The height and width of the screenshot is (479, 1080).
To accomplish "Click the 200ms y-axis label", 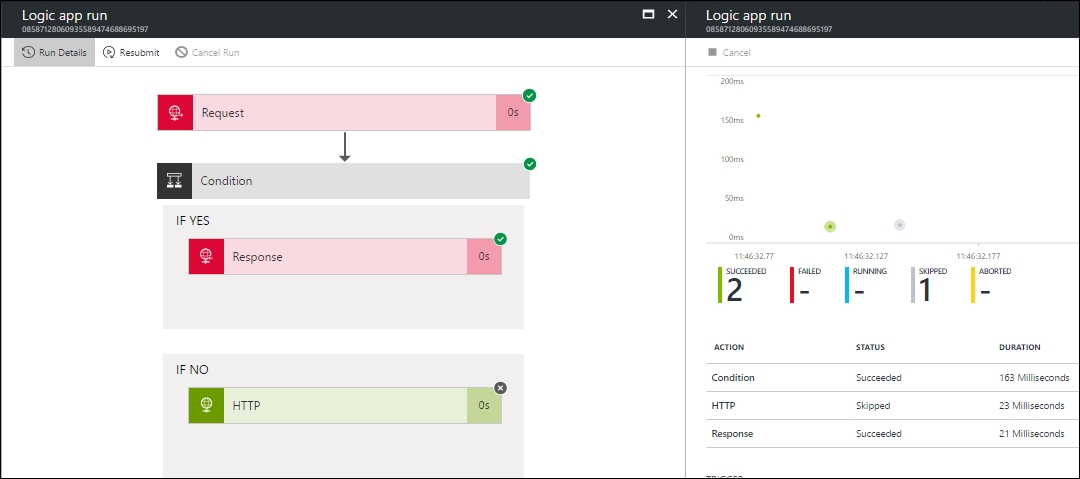I will click(x=732, y=81).
